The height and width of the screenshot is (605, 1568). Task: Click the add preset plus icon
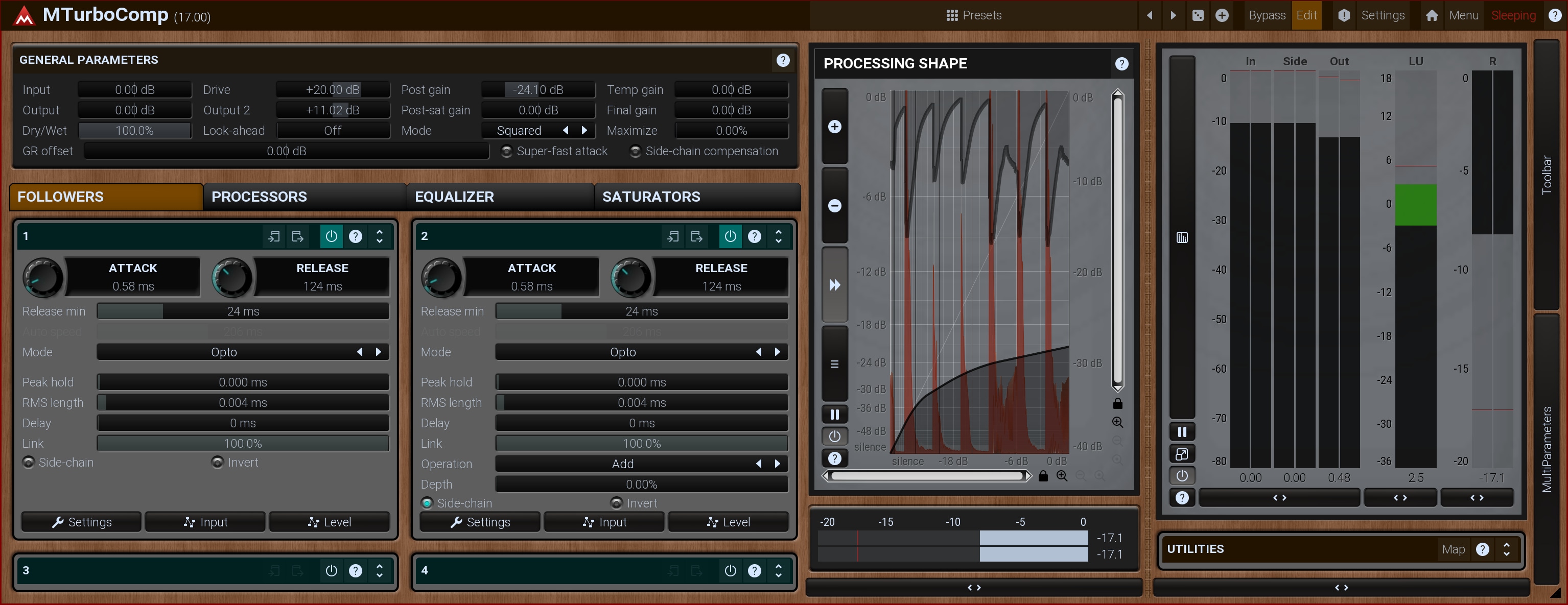[1222, 16]
